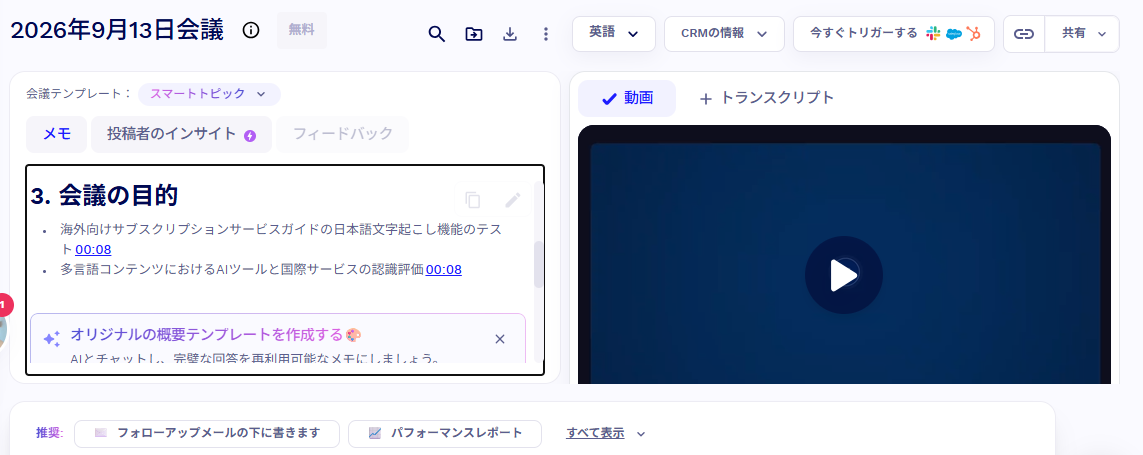Open パフォーマンスレポート suggestion
Viewport: 1143px width, 455px height.
[x=445, y=433]
